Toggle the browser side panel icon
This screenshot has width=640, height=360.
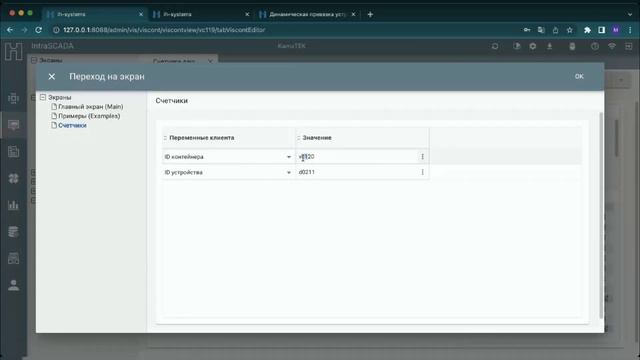602,30
